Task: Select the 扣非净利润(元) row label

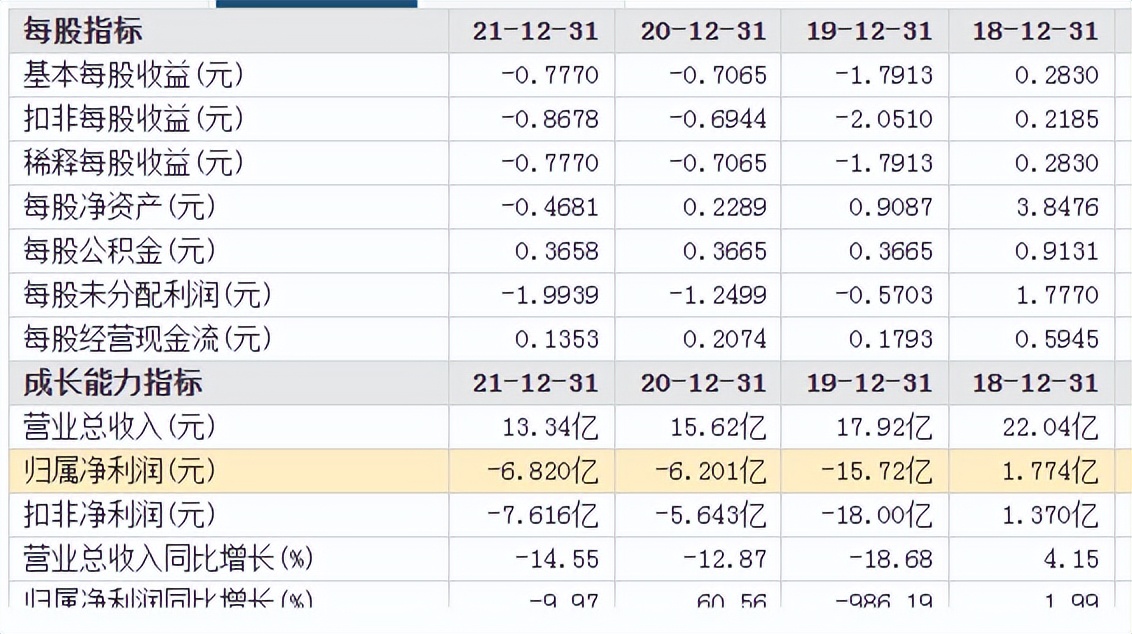Action: click(x=119, y=515)
